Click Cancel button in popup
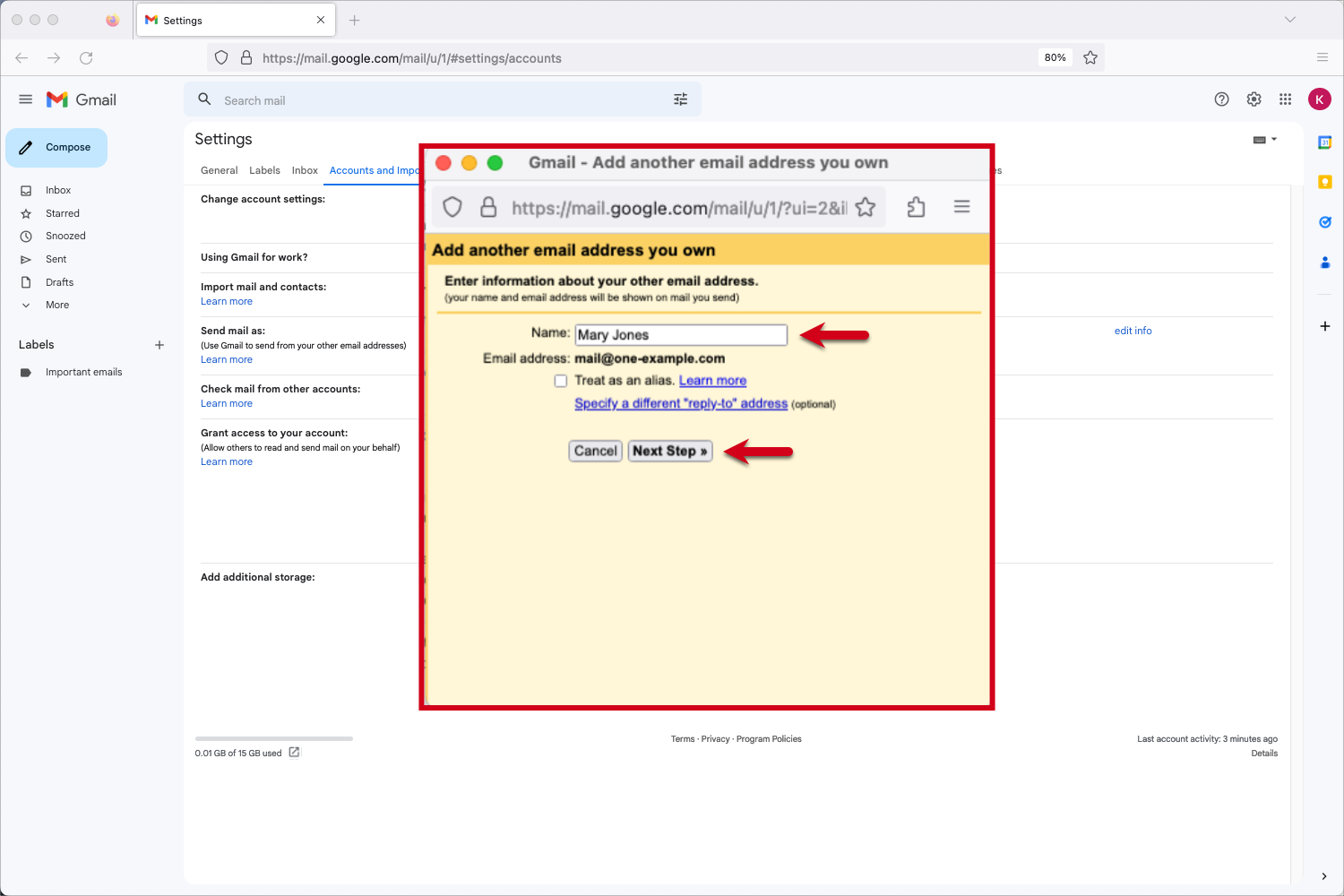Screen dimensions: 1344x896 click(596, 451)
